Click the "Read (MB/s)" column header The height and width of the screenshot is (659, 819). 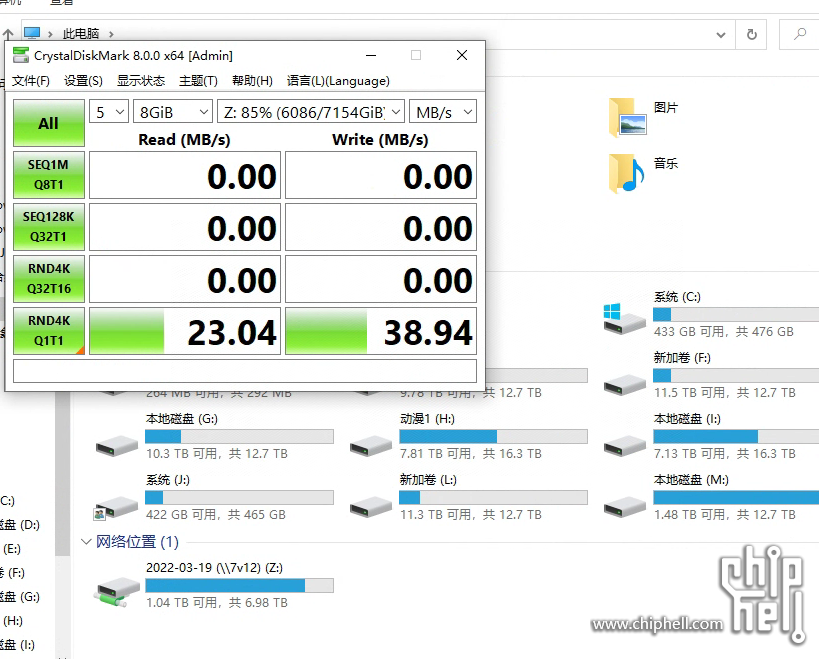184,139
